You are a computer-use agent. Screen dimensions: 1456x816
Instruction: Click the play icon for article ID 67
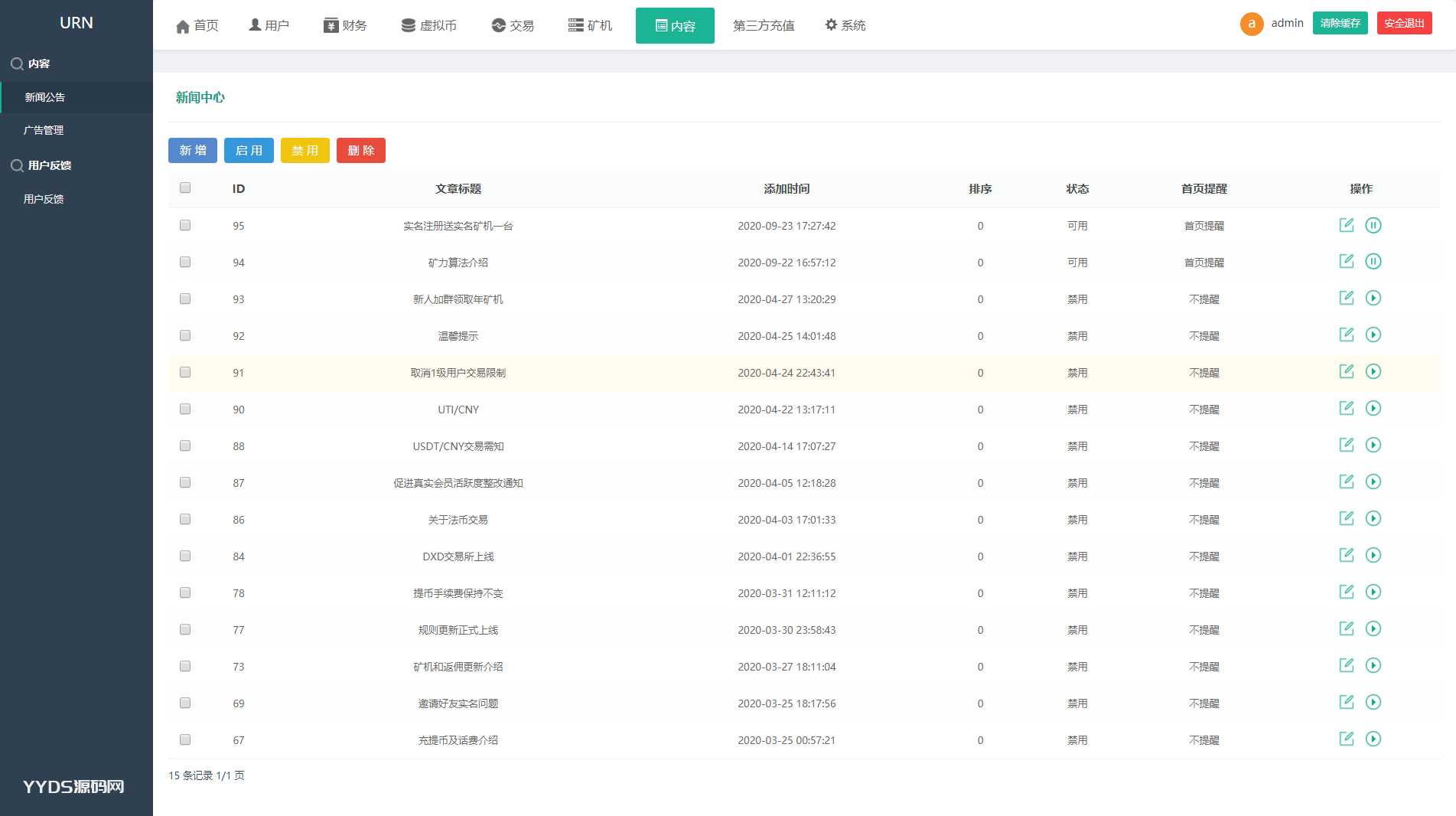(1373, 739)
